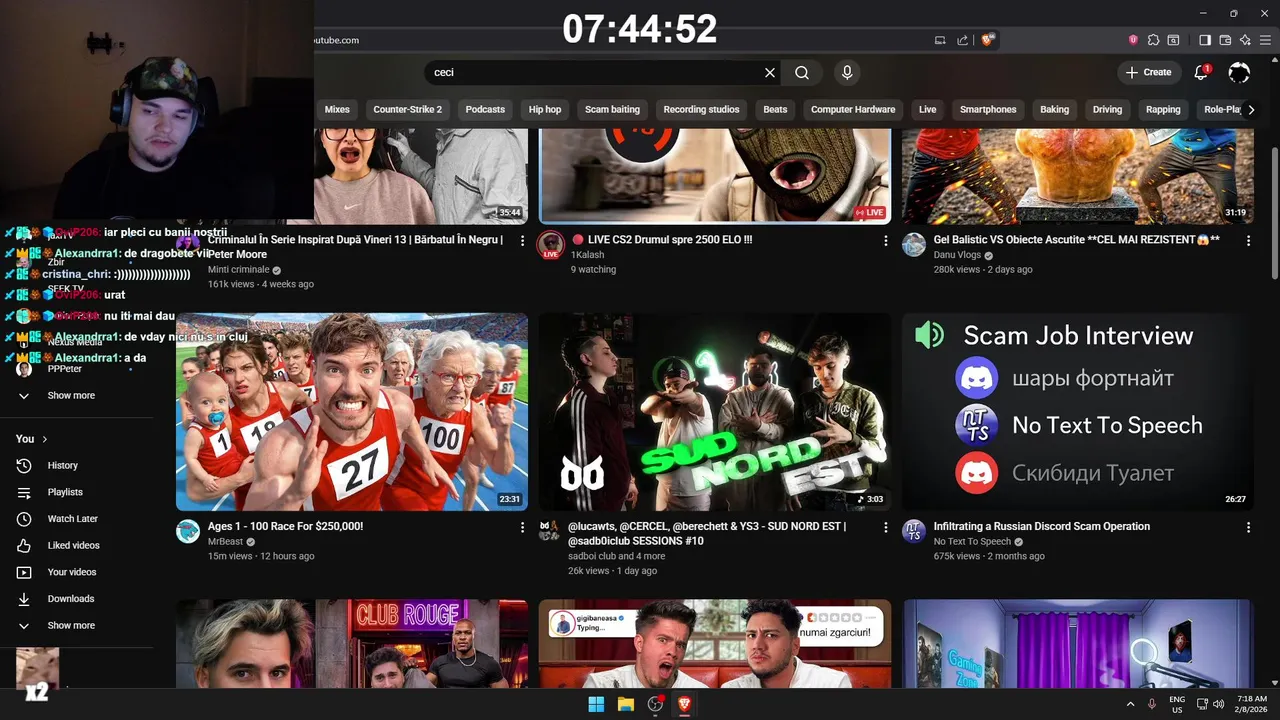Viewport: 1280px width, 720px height.
Task: Open the SUD NORD EST video thumbnail
Action: [715, 412]
